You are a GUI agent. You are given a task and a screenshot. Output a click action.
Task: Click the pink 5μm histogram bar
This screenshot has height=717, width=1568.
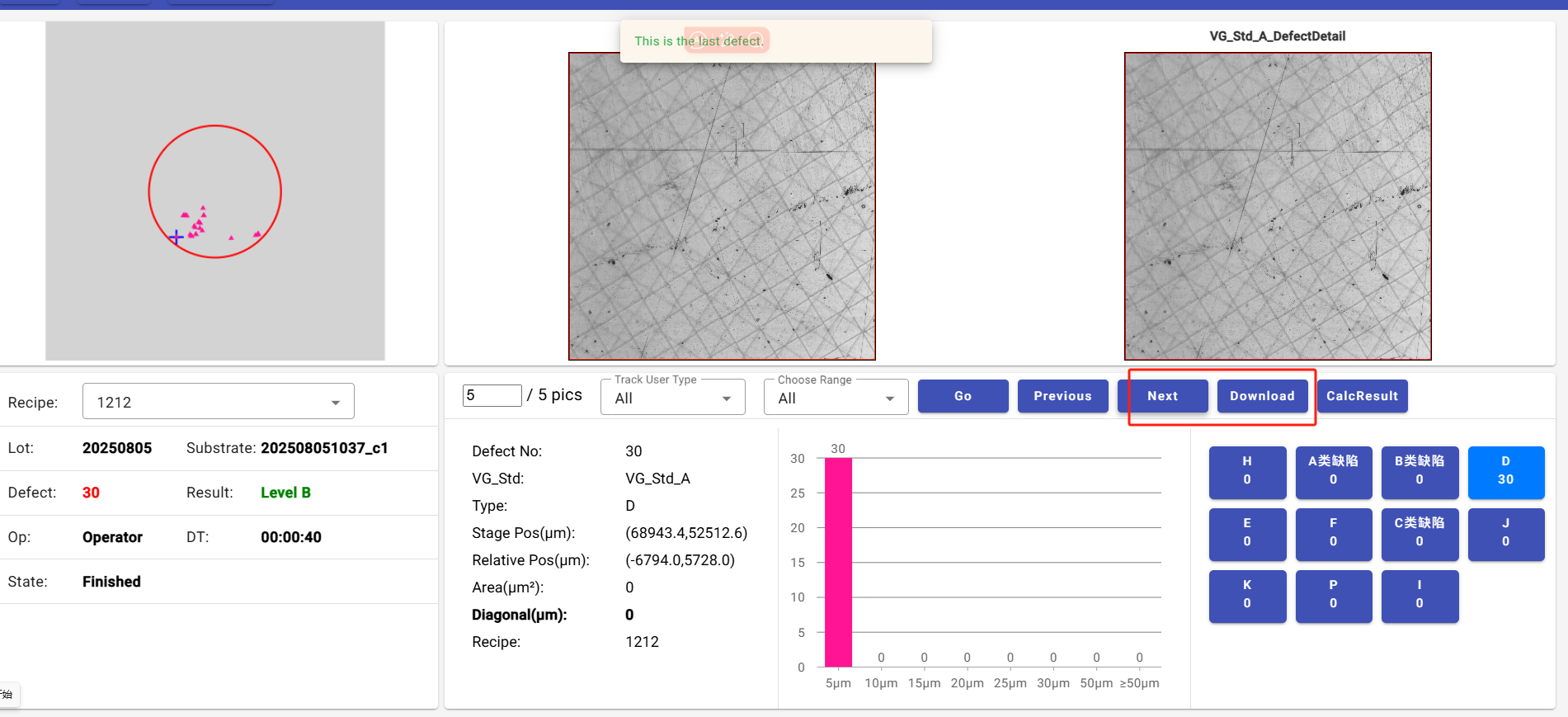click(x=838, y=561)
